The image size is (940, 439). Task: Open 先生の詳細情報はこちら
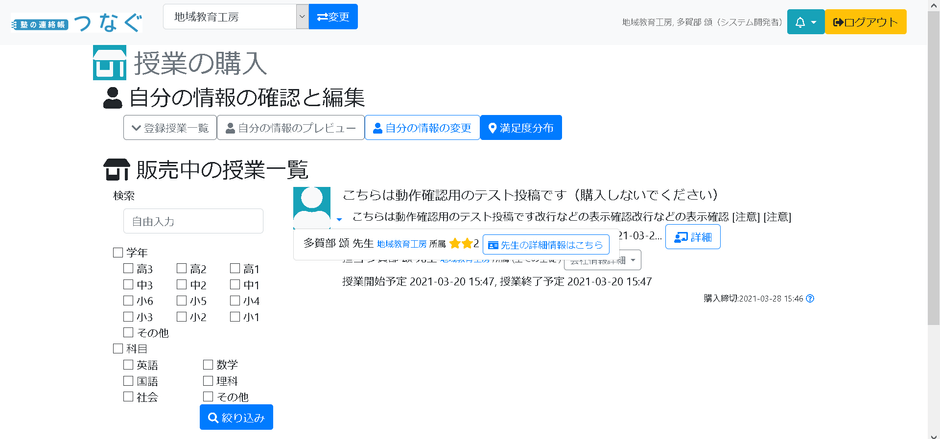click(x=546, y=245)
